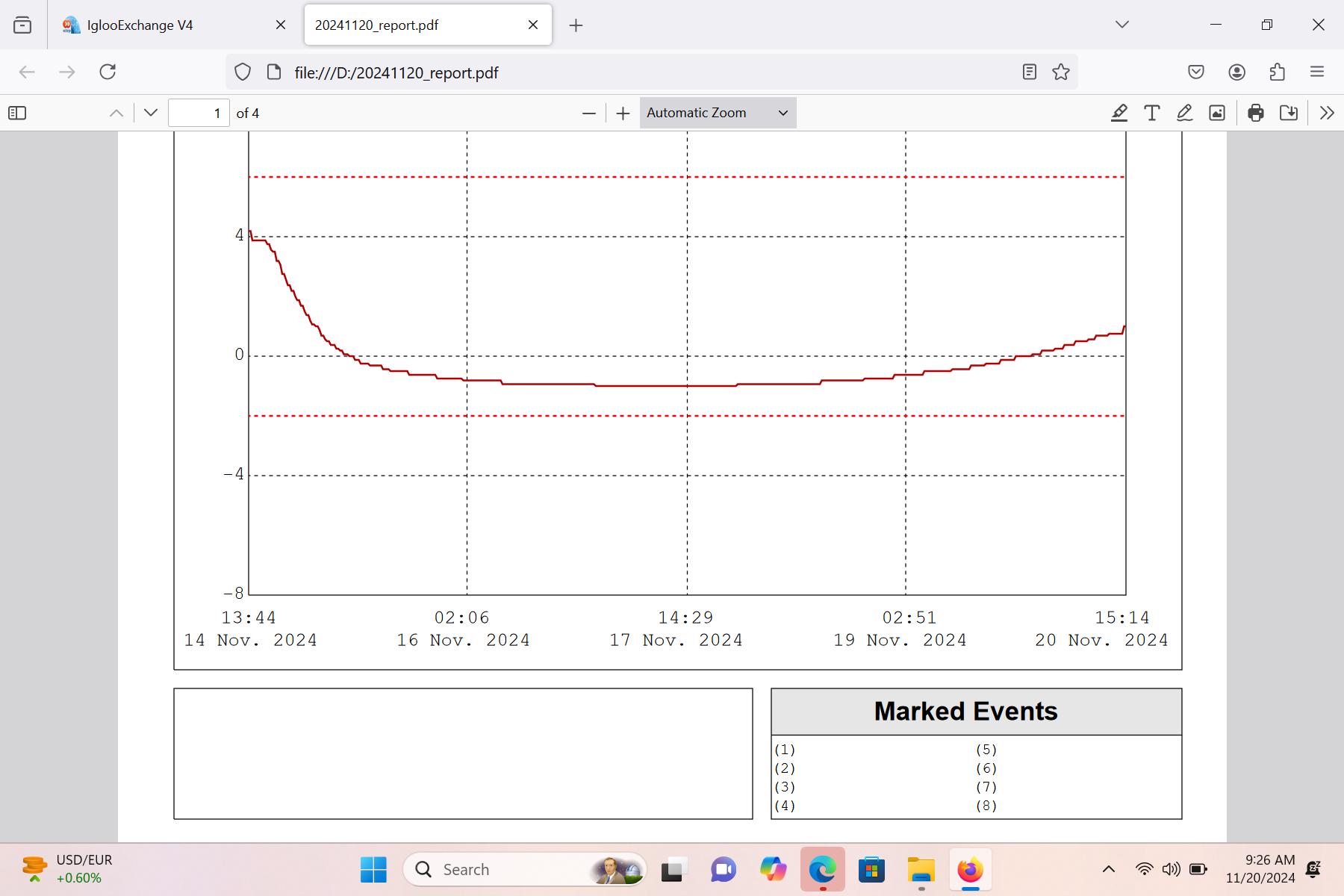Viewport: 1344px width, 896px height.
Task: Open Microsoft Edge from taskbar
Action: (x=822, y=869)
